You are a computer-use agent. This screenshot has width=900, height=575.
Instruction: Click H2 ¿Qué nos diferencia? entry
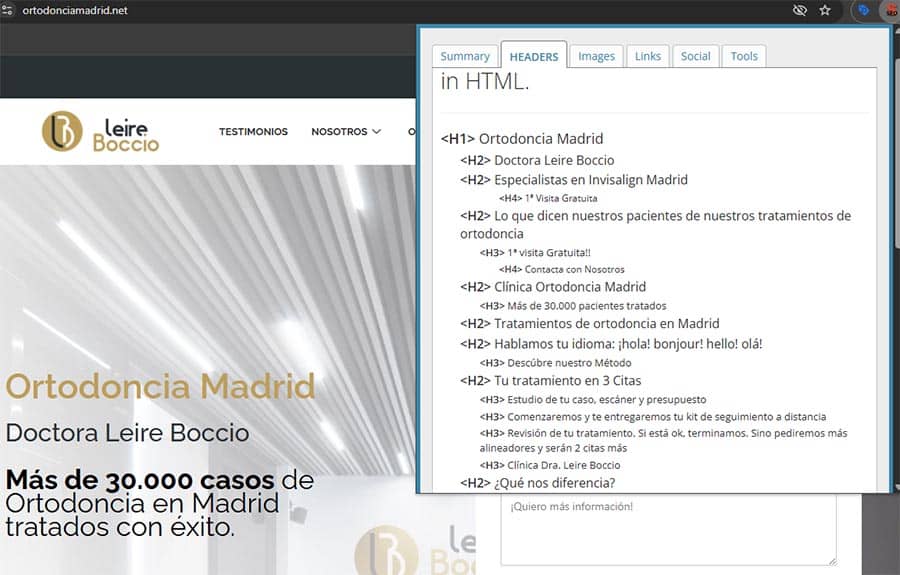[x=537, y=483]
